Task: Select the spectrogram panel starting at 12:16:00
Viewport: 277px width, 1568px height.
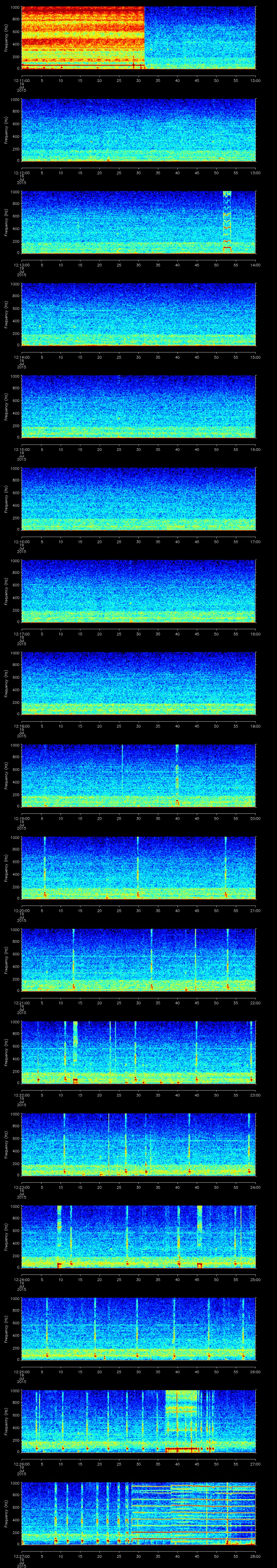Action: 138,500
